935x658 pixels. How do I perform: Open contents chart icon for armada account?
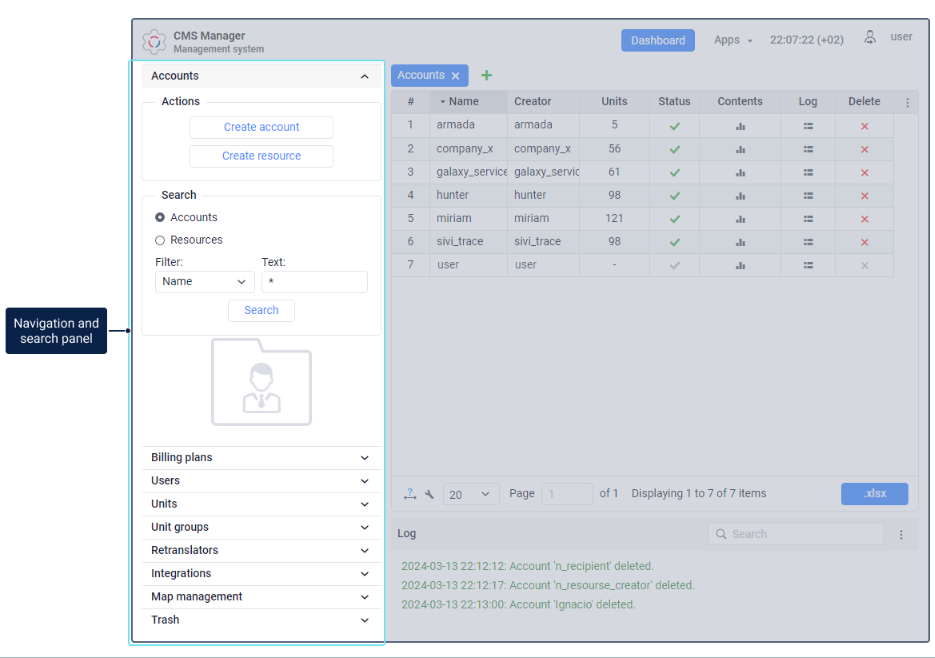tap(740, 126)
